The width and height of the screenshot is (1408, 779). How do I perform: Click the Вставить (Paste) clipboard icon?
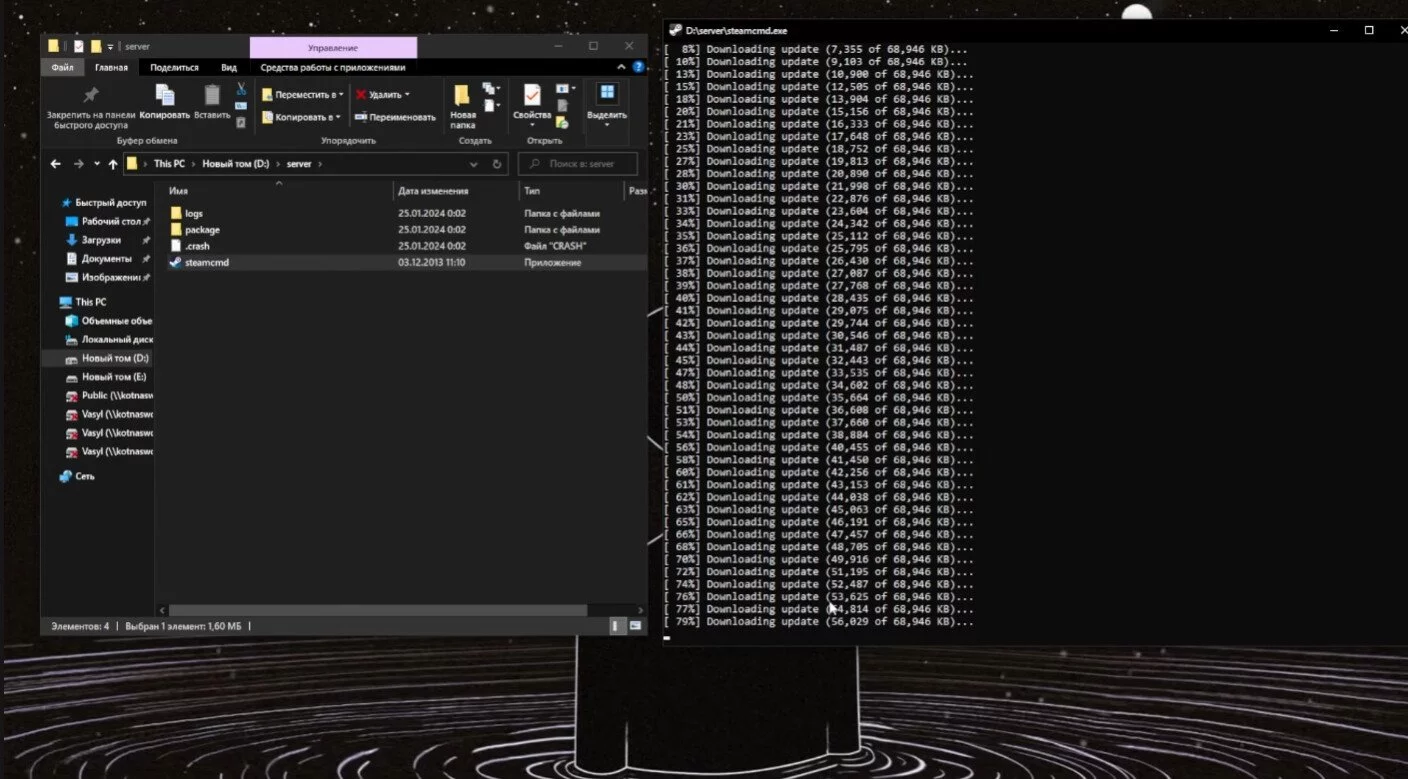click(212, 96)
